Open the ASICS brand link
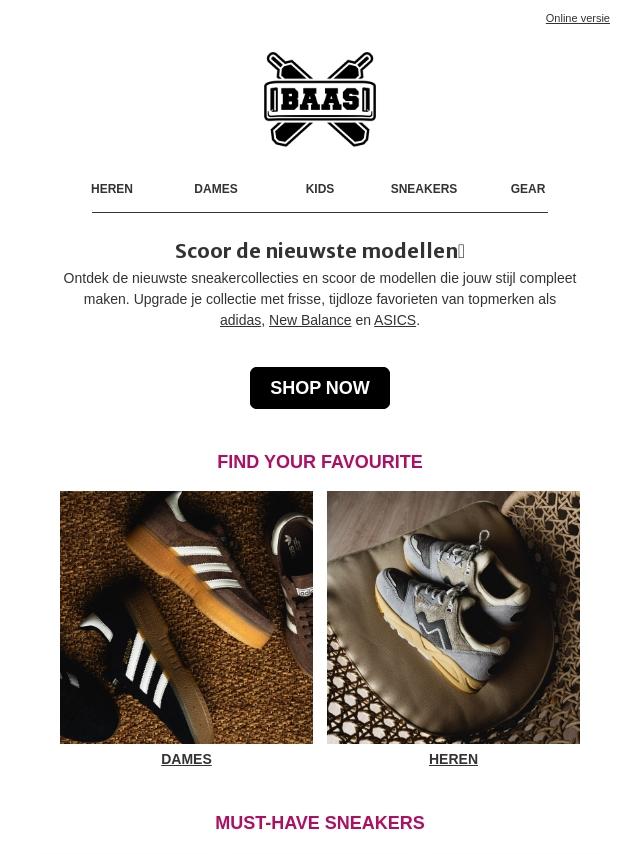This screenshot has height=854, width=640. pyautogui.click(x=395, y=320)
